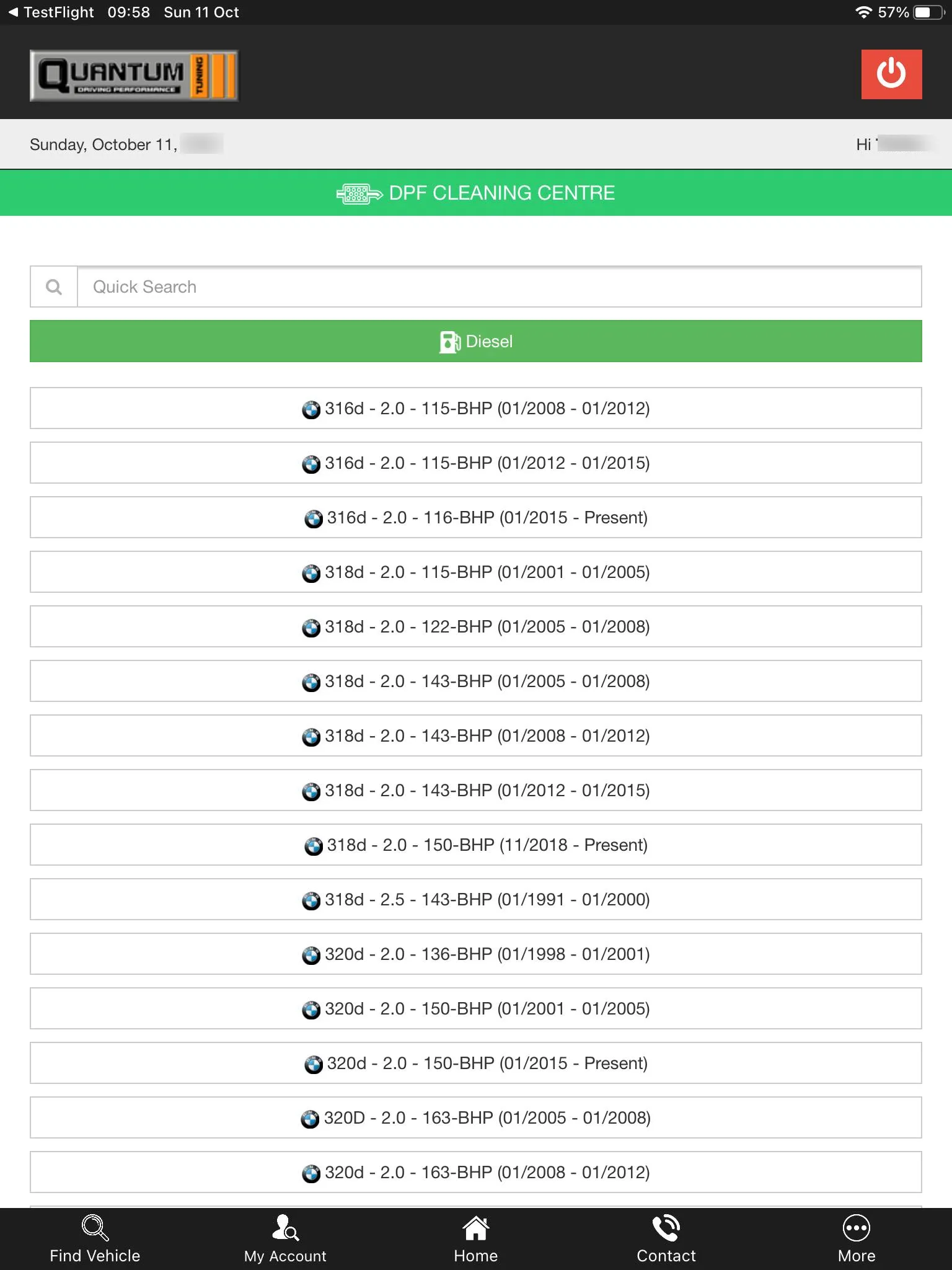Tap the search magnifier icon

pos(54,286)
